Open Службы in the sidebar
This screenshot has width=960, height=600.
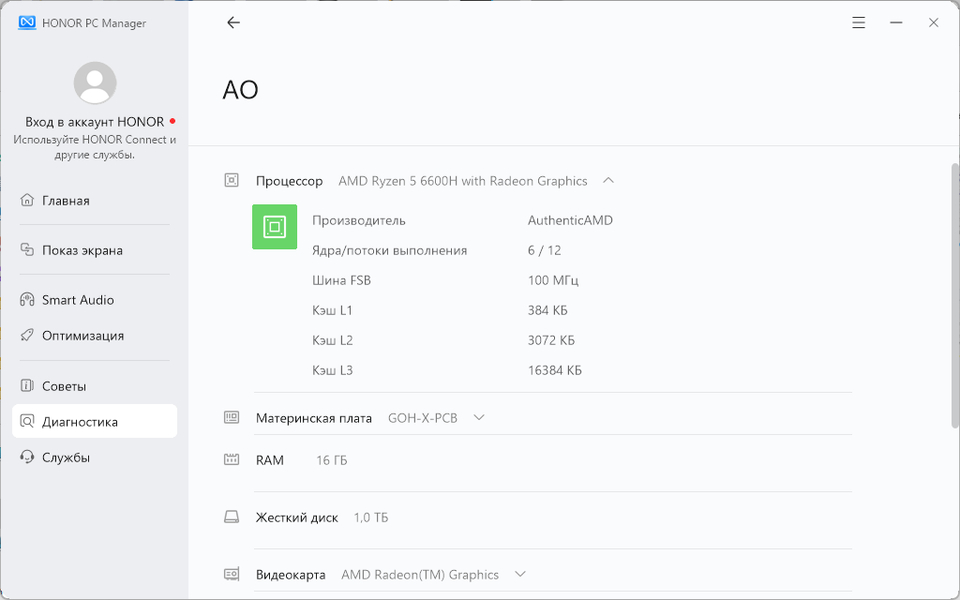point(66,458)
